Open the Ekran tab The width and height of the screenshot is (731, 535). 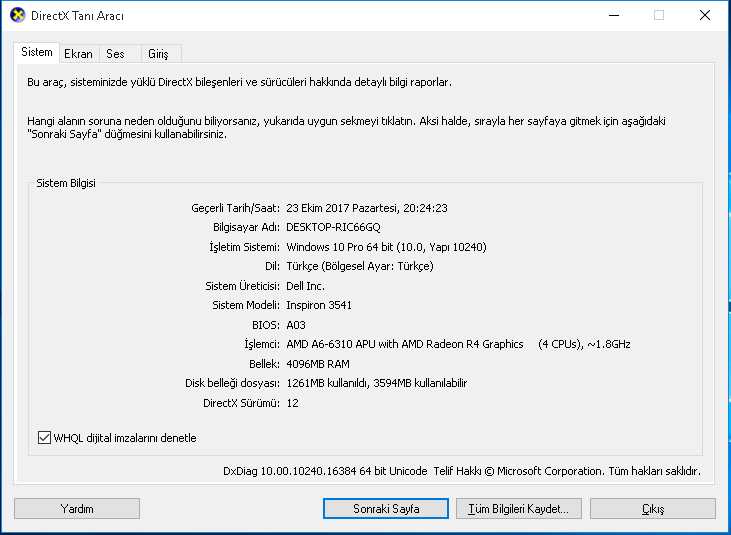[x=78, y=54]
